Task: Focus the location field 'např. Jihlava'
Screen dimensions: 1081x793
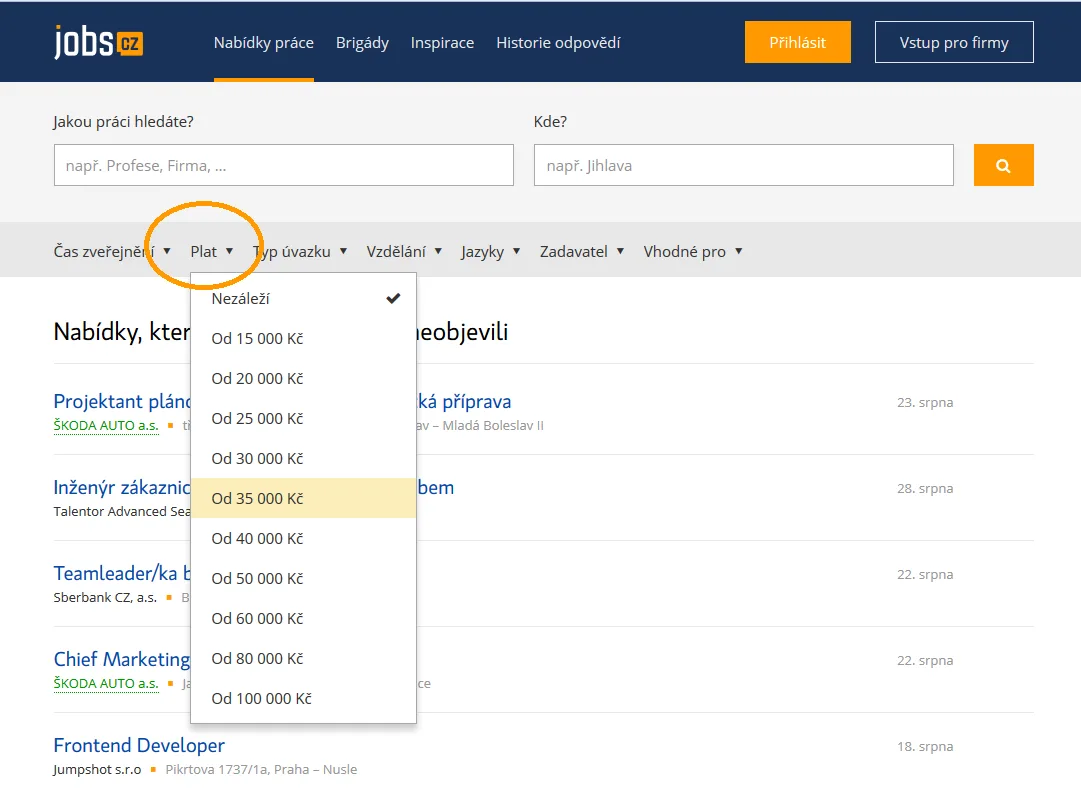Action: point(743,165)
